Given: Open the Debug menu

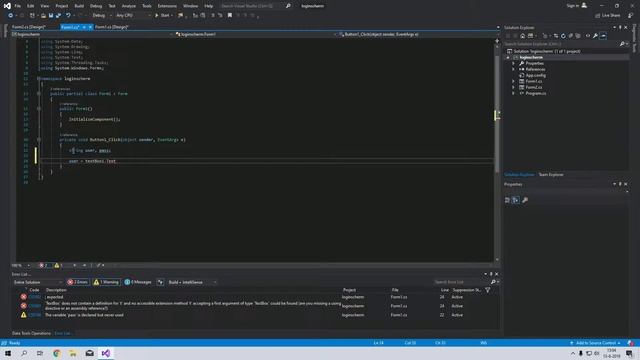Looking at the screenshot, I should (96, 6).
